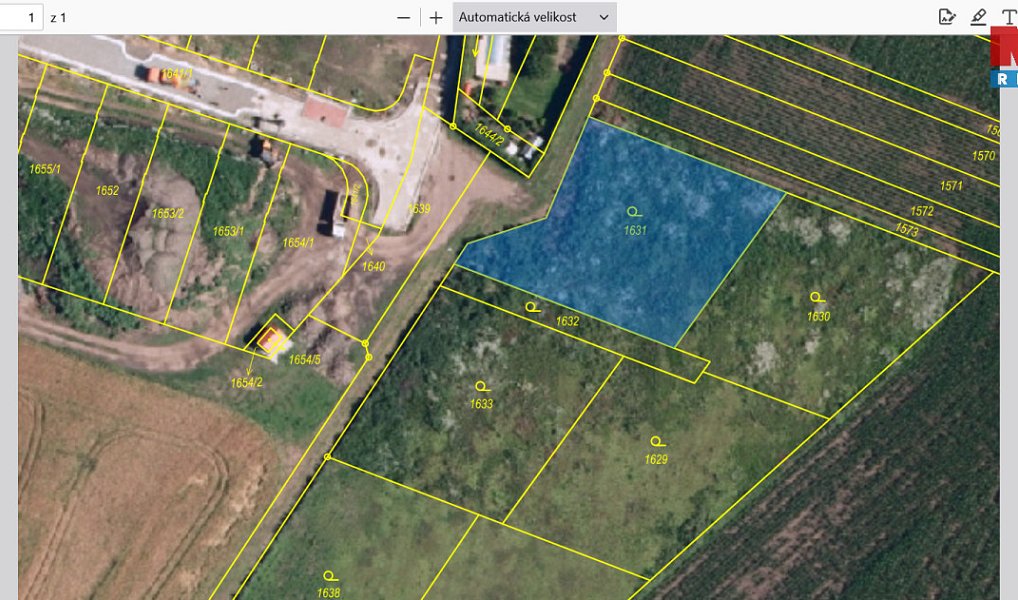This screenshot has height=600, width=1018.
Task: Click parcel label 1638
Action: 328,593
